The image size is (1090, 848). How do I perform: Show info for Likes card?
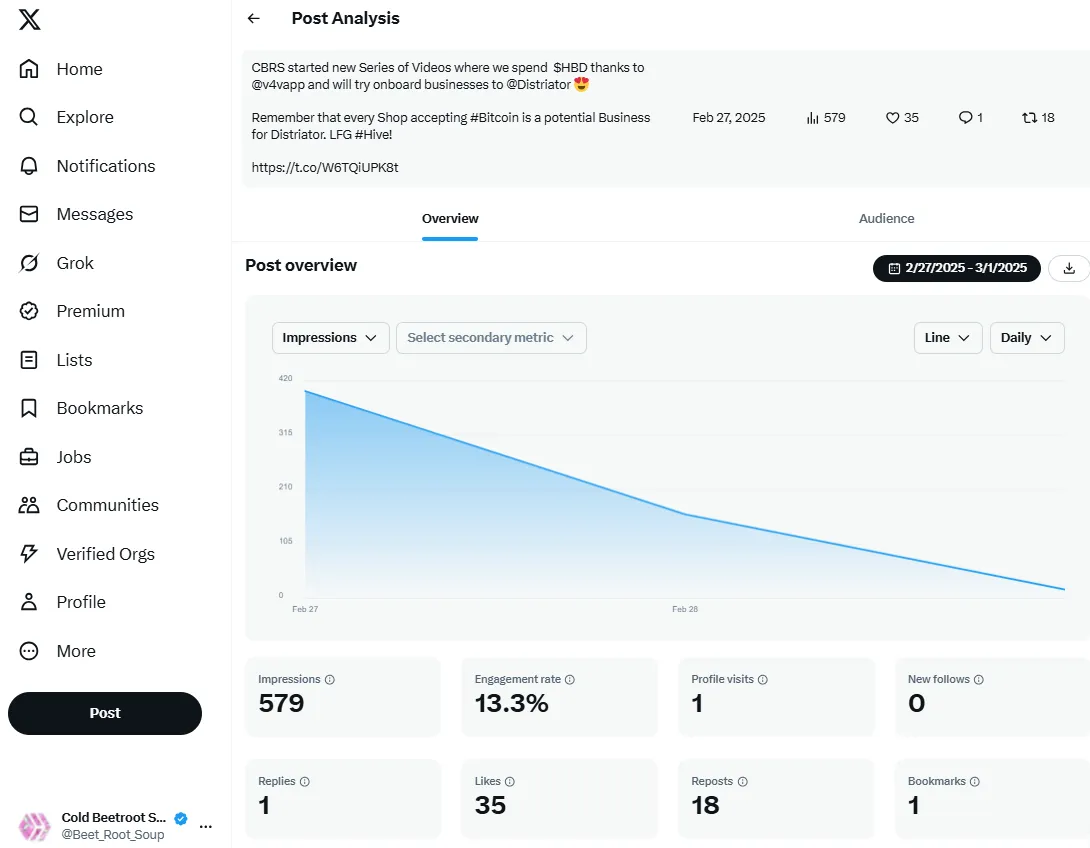click(x=510, y=782)
